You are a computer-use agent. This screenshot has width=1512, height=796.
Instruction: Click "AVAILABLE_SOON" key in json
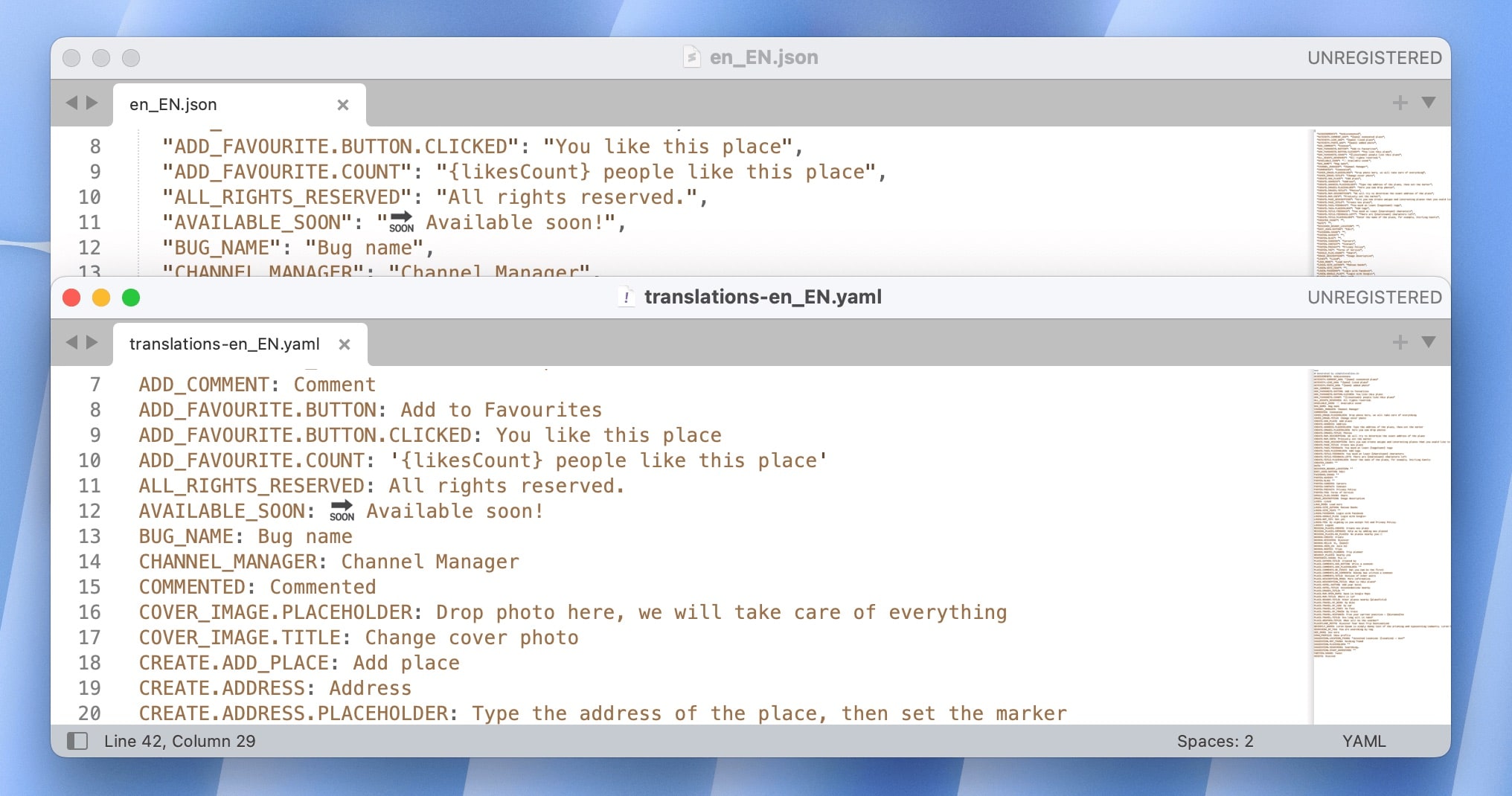click(257, 222)
